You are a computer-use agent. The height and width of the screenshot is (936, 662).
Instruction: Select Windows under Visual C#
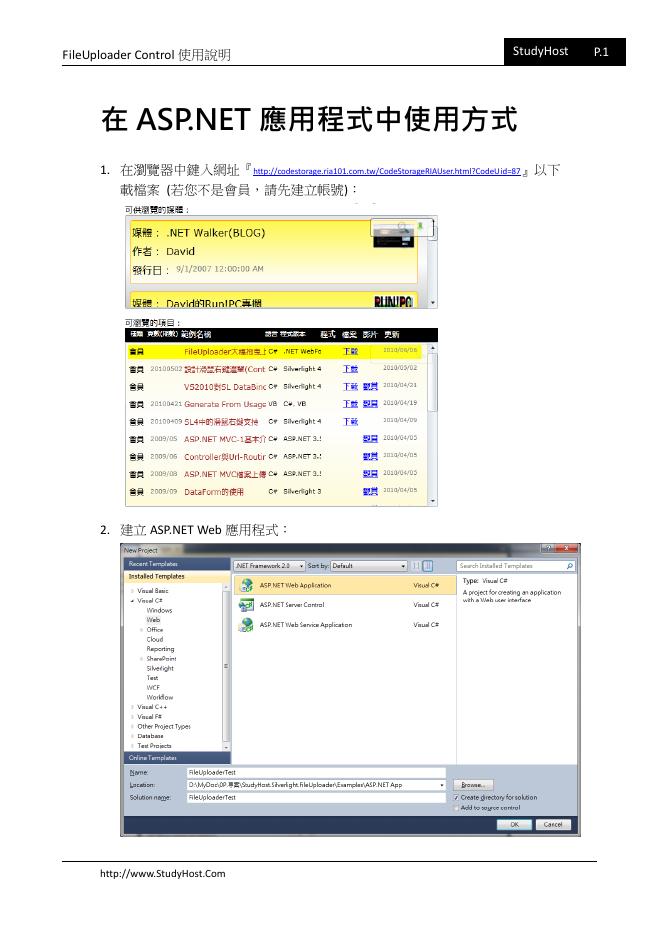159,611
